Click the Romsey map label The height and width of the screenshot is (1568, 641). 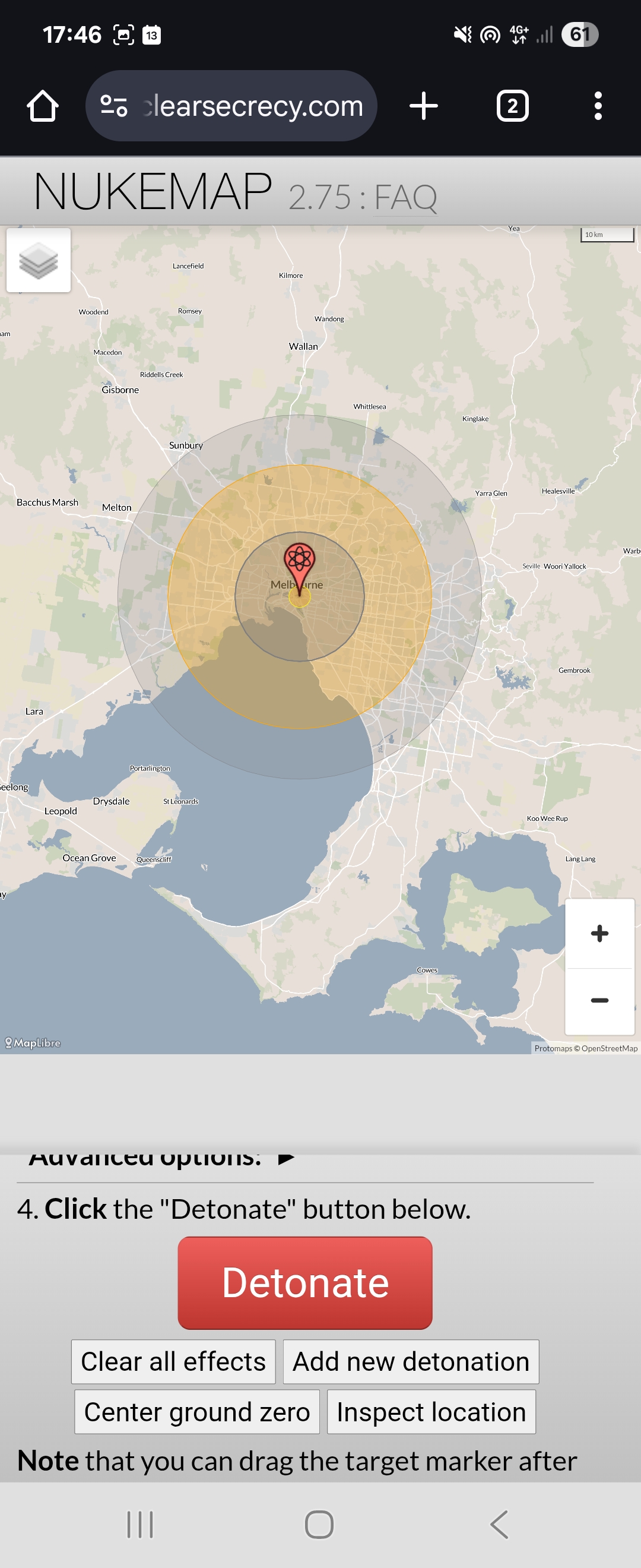pos(190,311)
